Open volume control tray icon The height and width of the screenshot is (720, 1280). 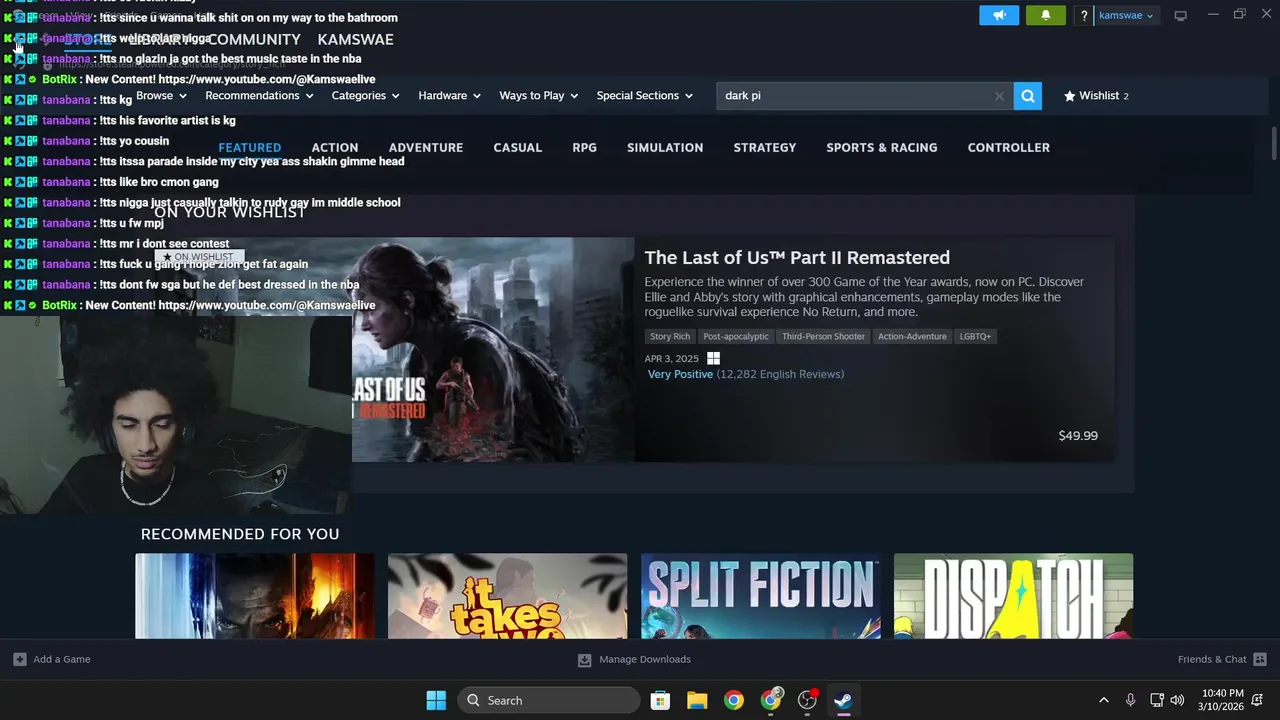point(1177,700)
